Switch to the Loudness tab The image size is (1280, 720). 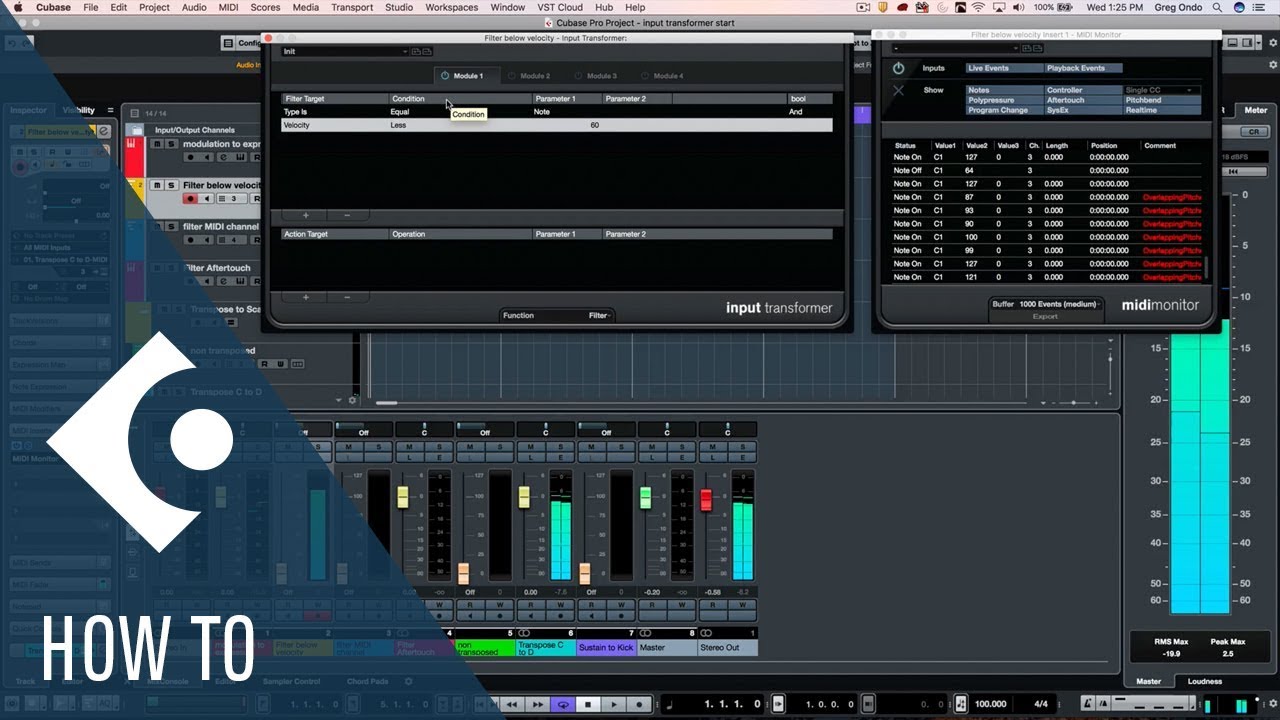[1204, 681]
